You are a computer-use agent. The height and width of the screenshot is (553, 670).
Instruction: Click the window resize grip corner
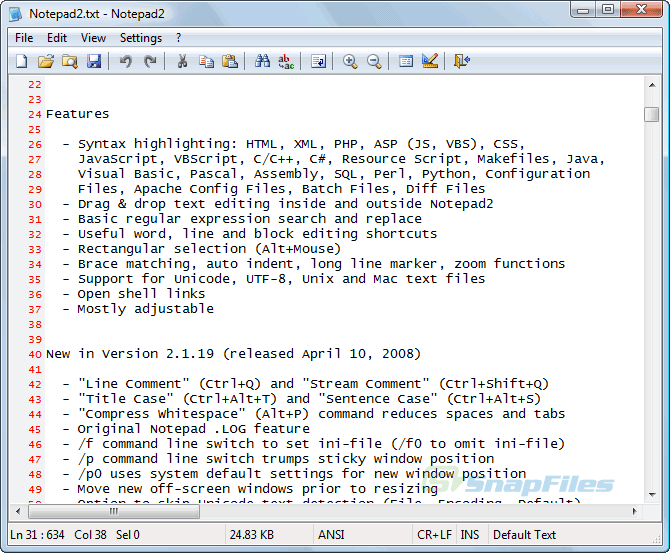click(x=657, y=540)
